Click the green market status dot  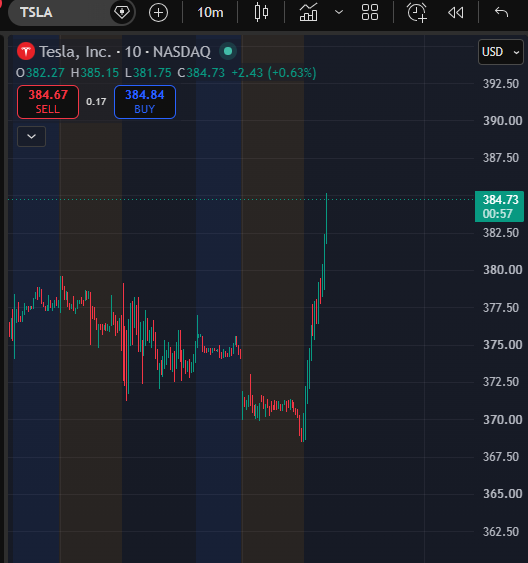(228, 51)
